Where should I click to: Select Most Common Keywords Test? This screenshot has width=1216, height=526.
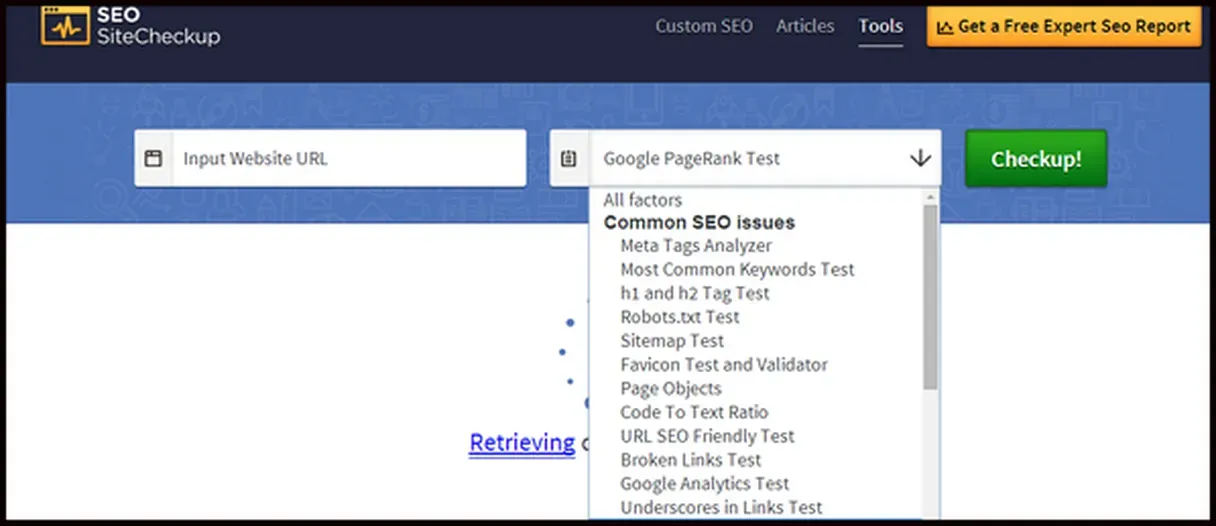click(x=737, y=269)
